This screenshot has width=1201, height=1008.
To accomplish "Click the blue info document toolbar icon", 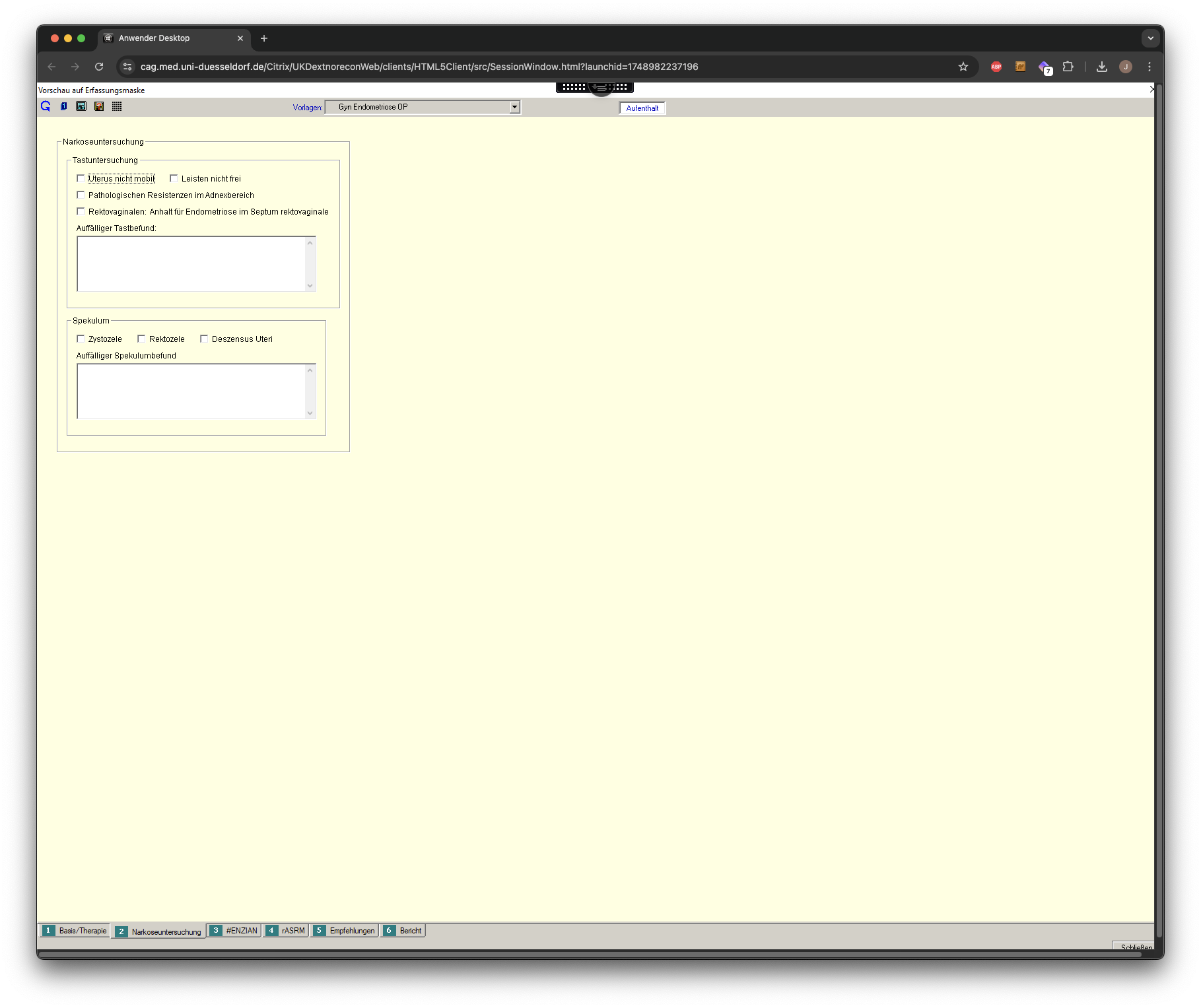I will click(63, 106).
